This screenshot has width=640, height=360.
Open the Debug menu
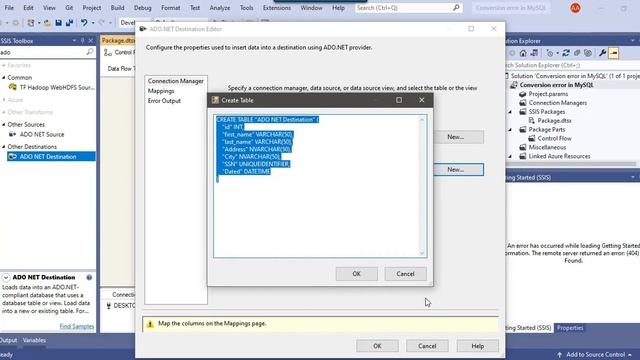(142, 8)
